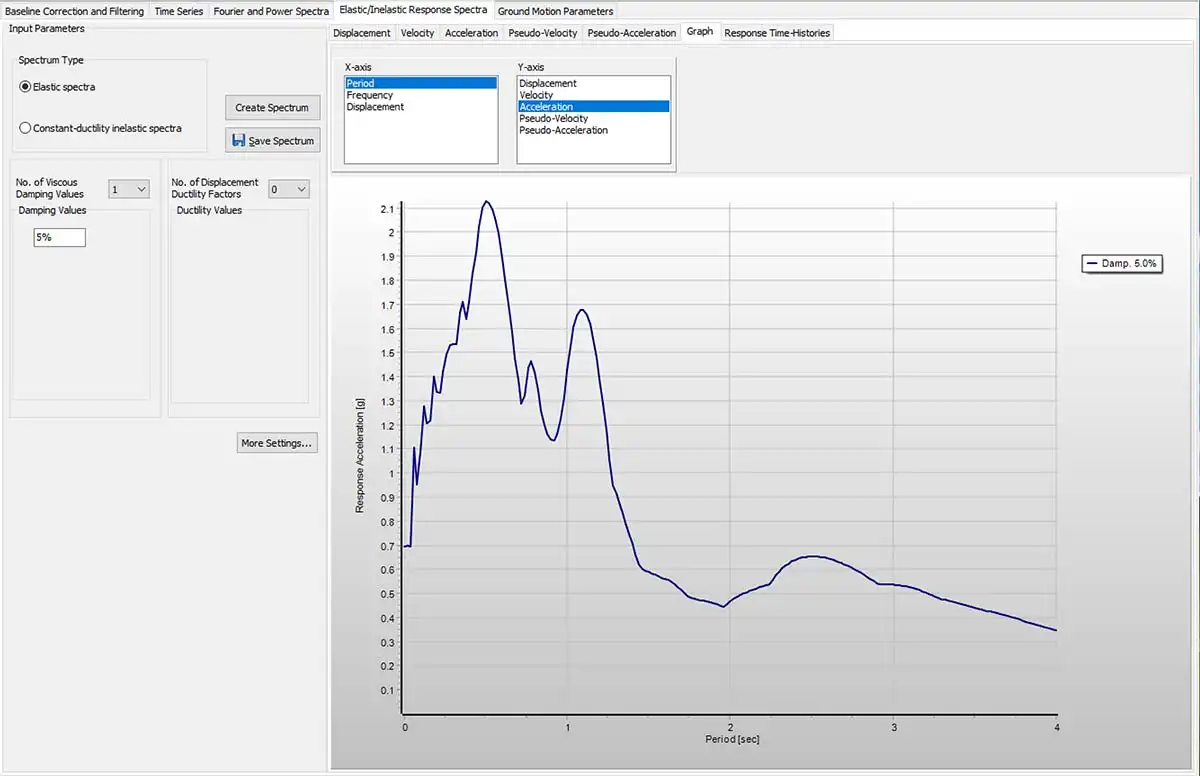1200x776 pixels.
Task: Open the Displacement results sub-tab
Action: 362,33
